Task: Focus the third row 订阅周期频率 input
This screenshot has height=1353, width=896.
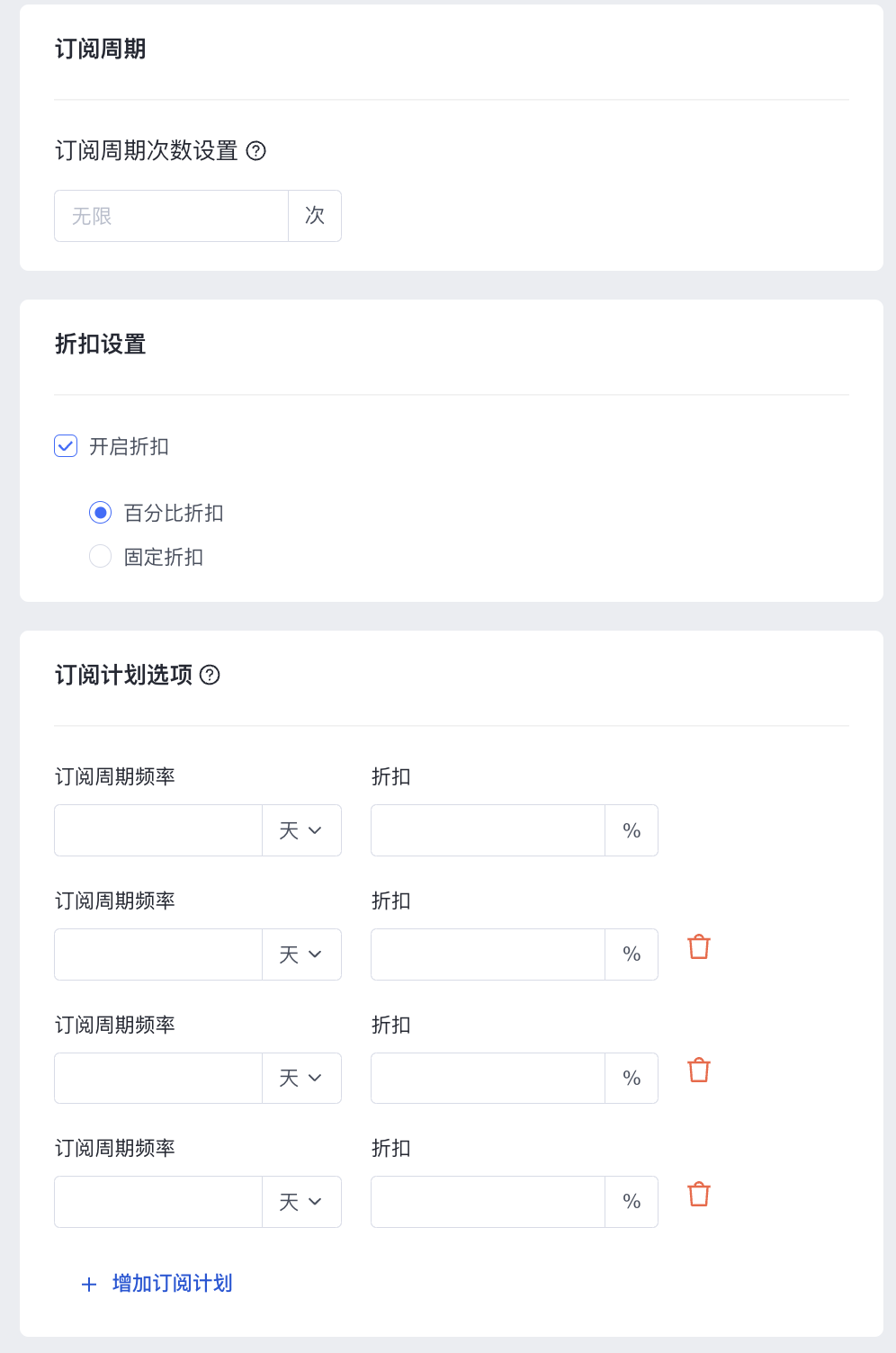Action: (158, 1078)
